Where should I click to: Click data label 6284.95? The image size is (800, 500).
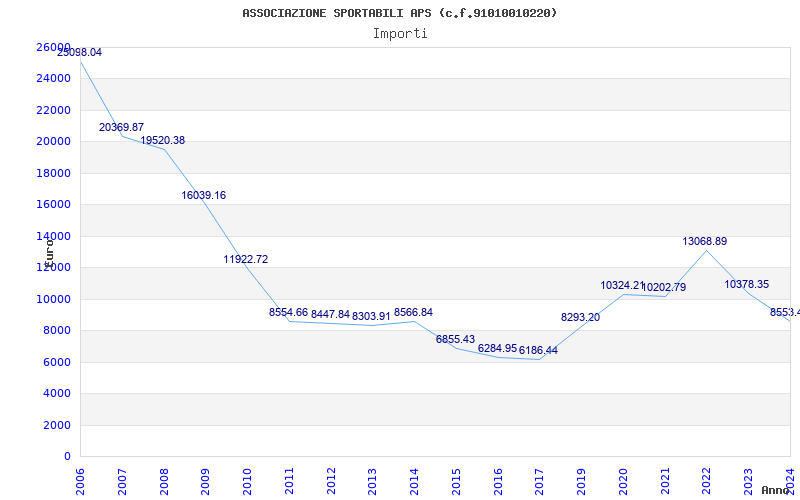[x=497, y=348]
